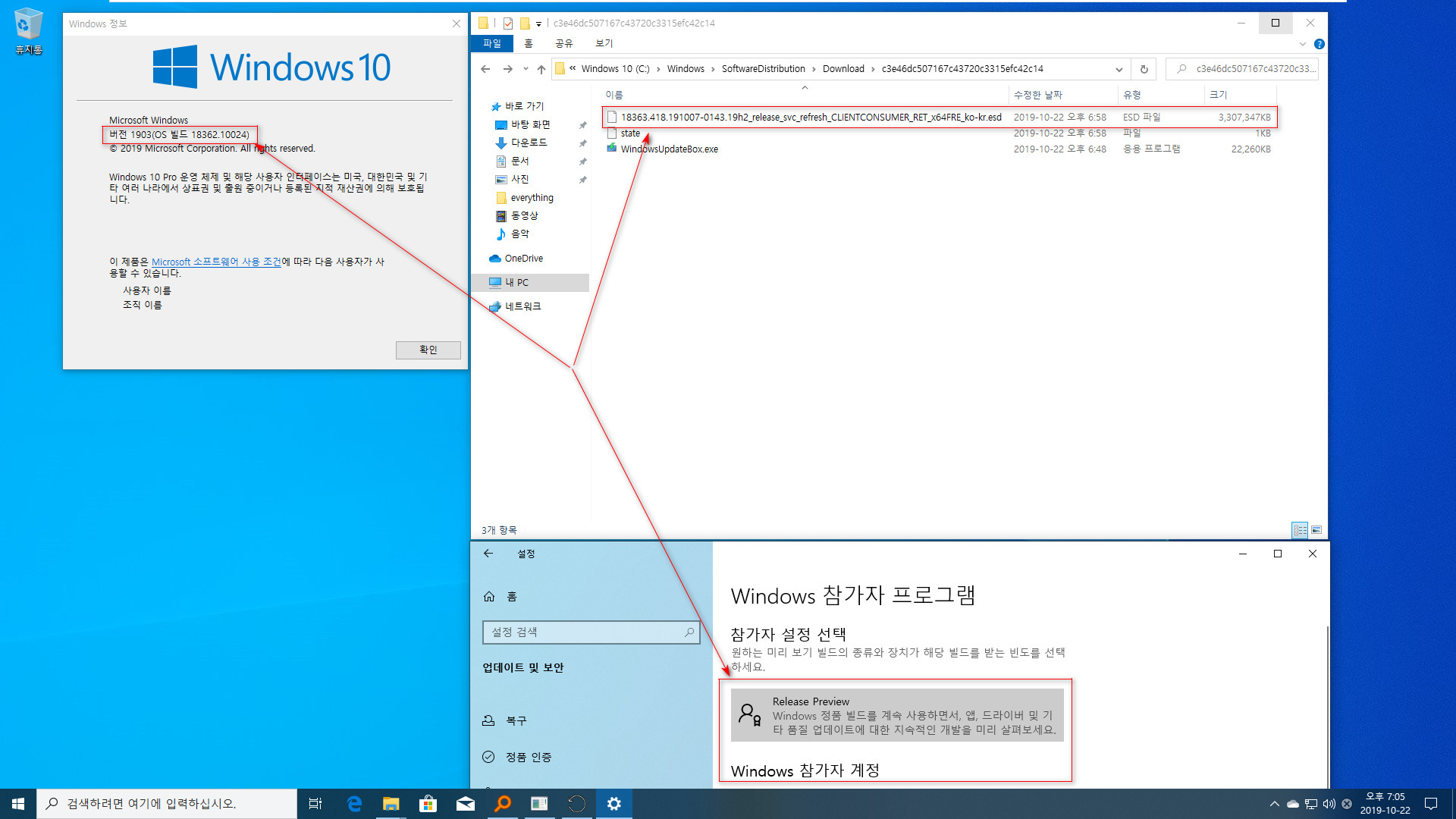The height and width of the screenshot is (819, 1456).
Task: Expand the Explorer ribbon chevron
Action: click(x=1303, y=44)
